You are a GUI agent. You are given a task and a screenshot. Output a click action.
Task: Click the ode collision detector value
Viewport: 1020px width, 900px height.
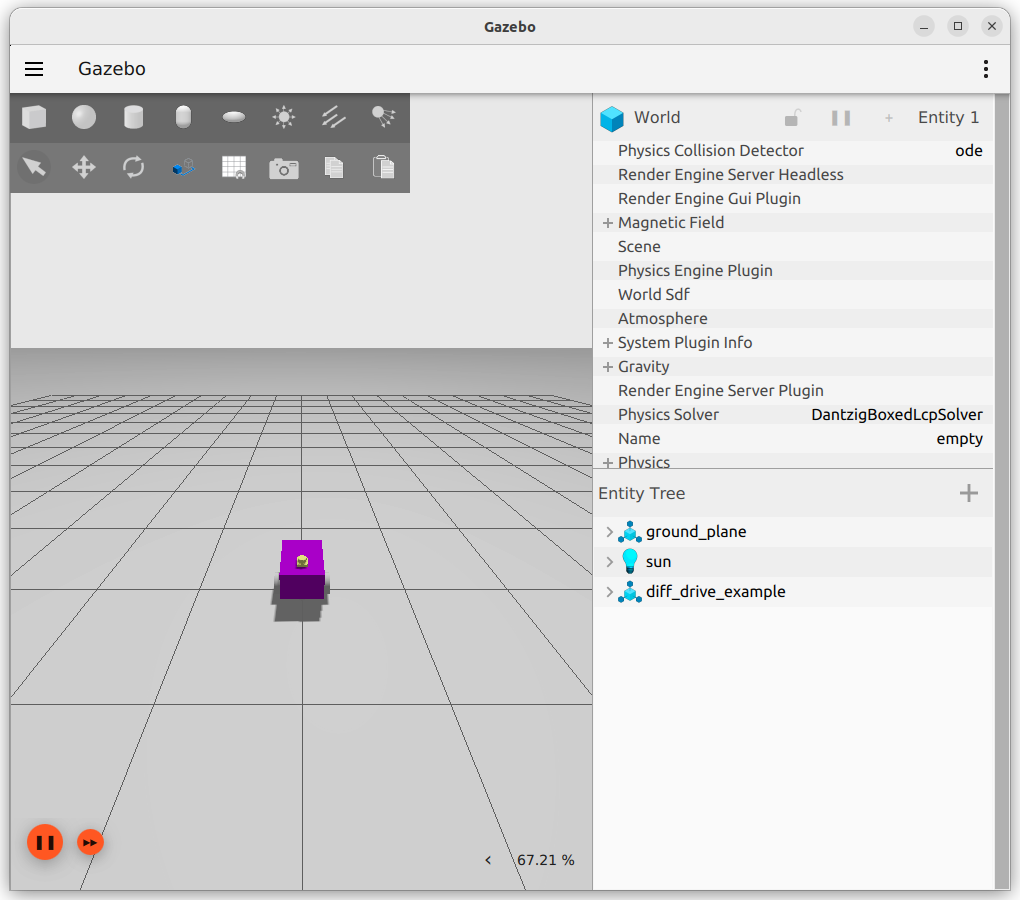(969, 151)
